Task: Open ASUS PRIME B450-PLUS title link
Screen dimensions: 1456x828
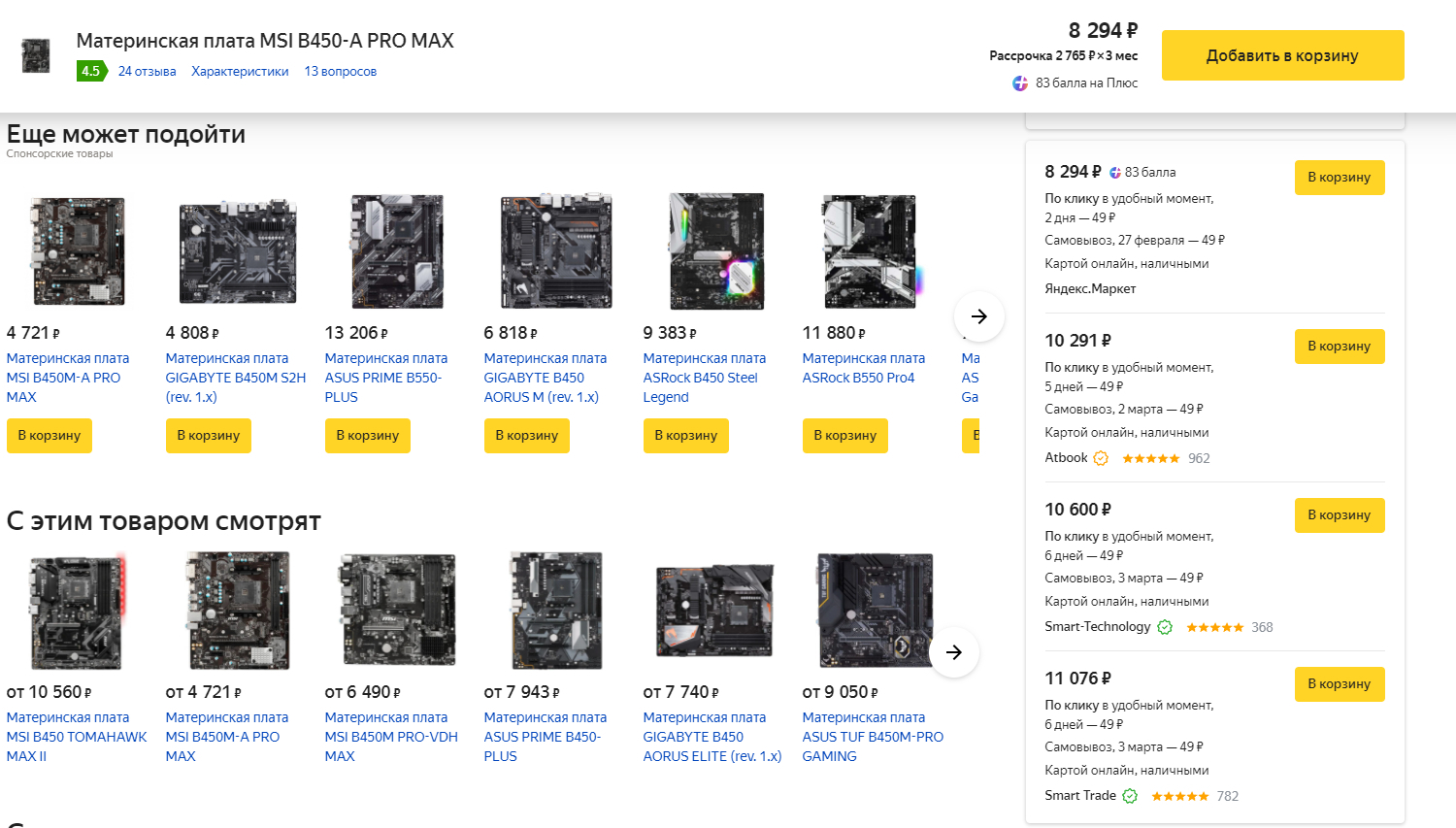Action: pyautogui.click(x=546, y=737)
